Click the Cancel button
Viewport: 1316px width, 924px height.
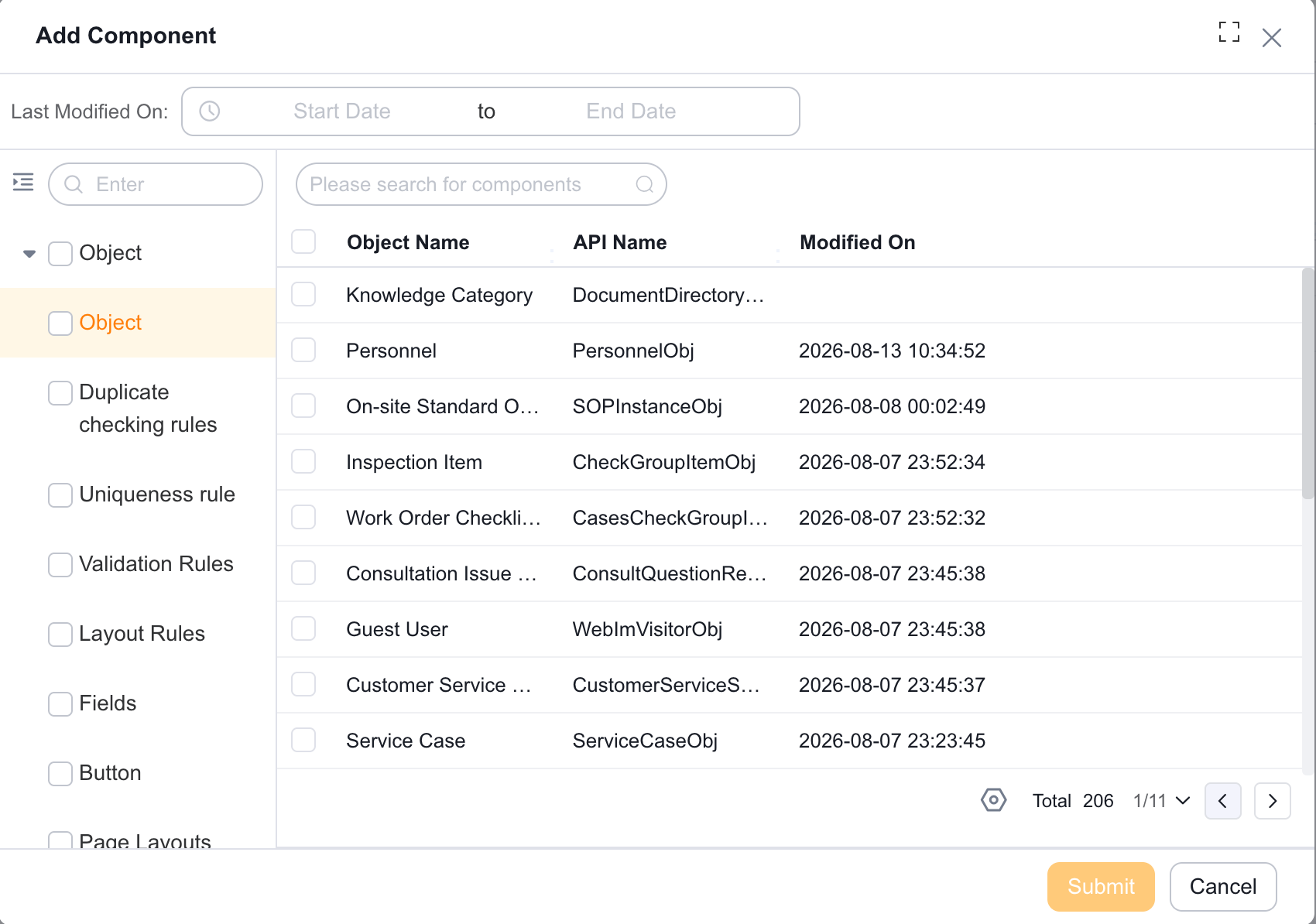[x=1223, y=887]
